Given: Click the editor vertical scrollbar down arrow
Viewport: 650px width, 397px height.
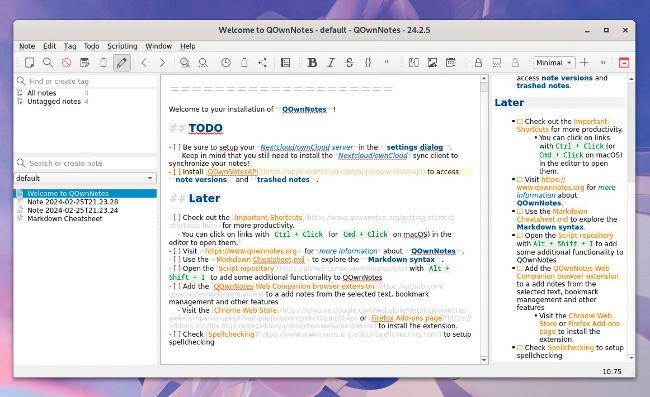Looking at the screenshot, I should pyautogui.click(x=484, y=360).
